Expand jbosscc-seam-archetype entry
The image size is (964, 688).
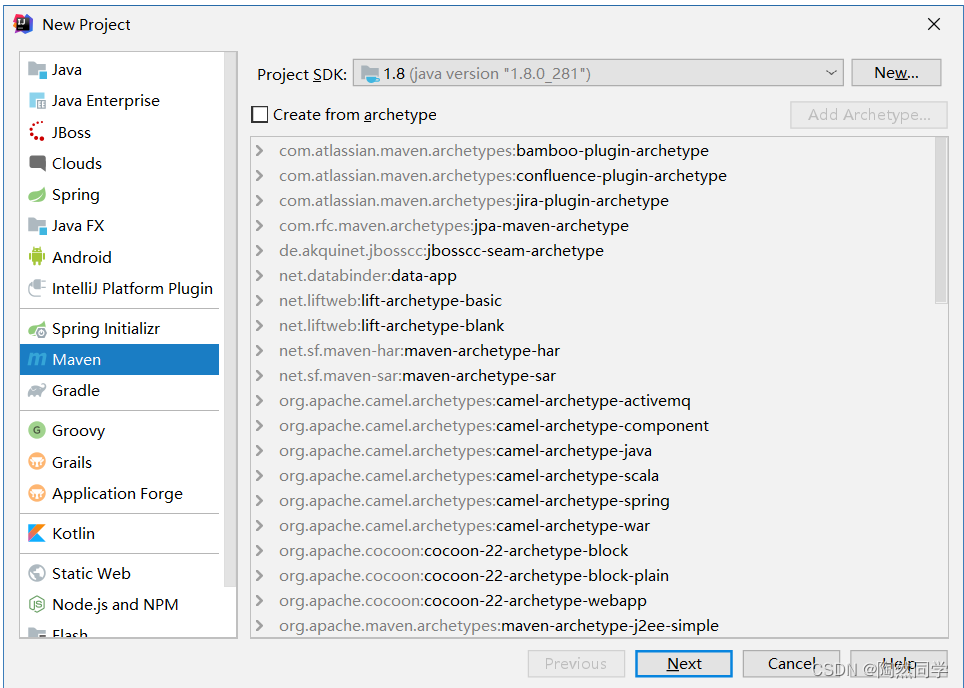[x=259, y=251]
